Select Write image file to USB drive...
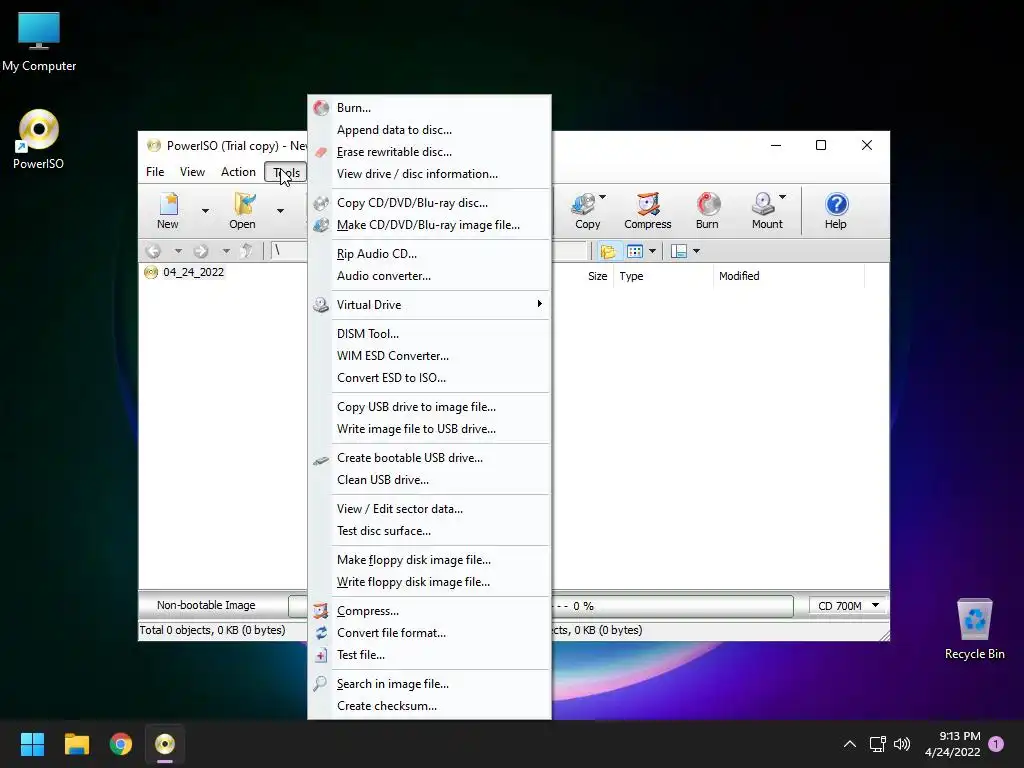Viewport: 1024px width, 768px height. point(429,429)
